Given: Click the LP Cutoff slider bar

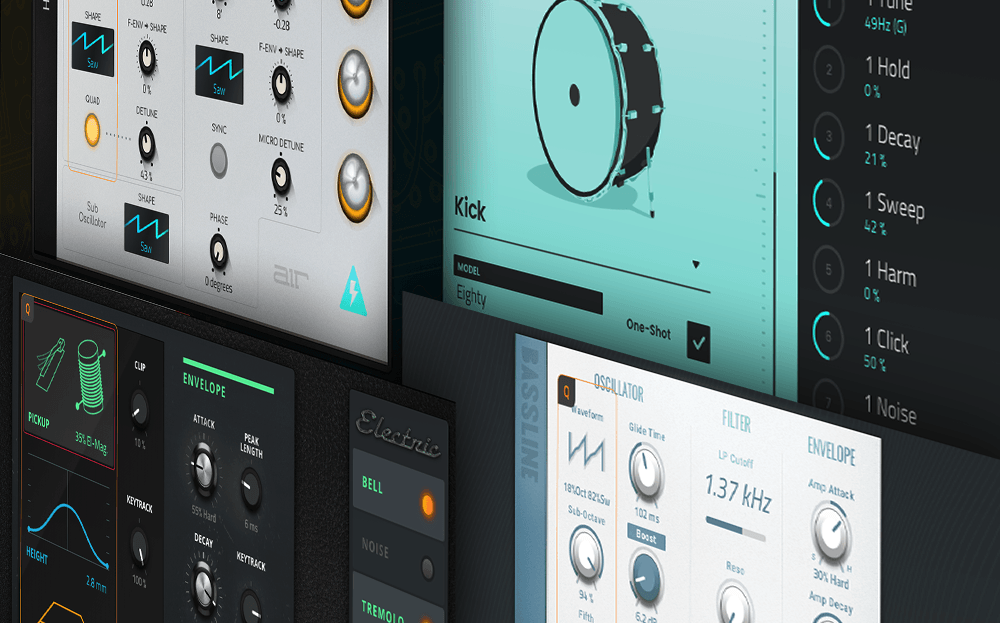Looking at the screenshot, I should point(735,524).
